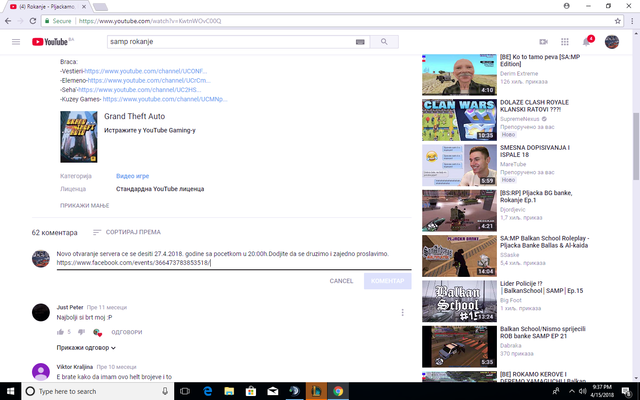
Task: Open Lider Policije Balkan School thumbnail
Action: [x=459, y=301]
